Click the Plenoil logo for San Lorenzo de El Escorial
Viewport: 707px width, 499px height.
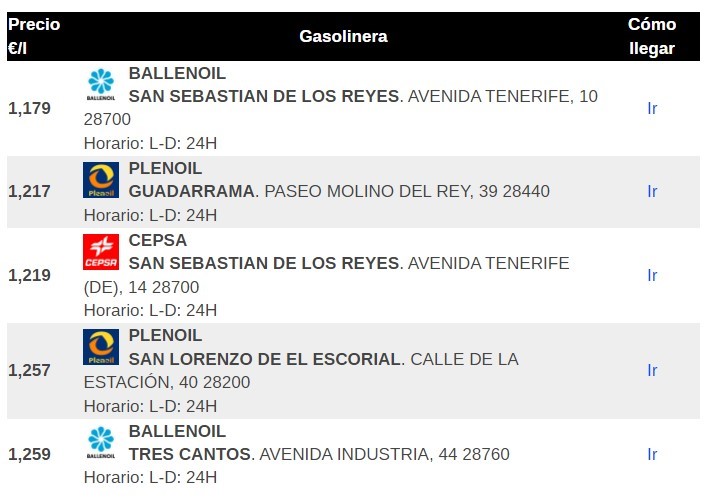pos(101,347)
